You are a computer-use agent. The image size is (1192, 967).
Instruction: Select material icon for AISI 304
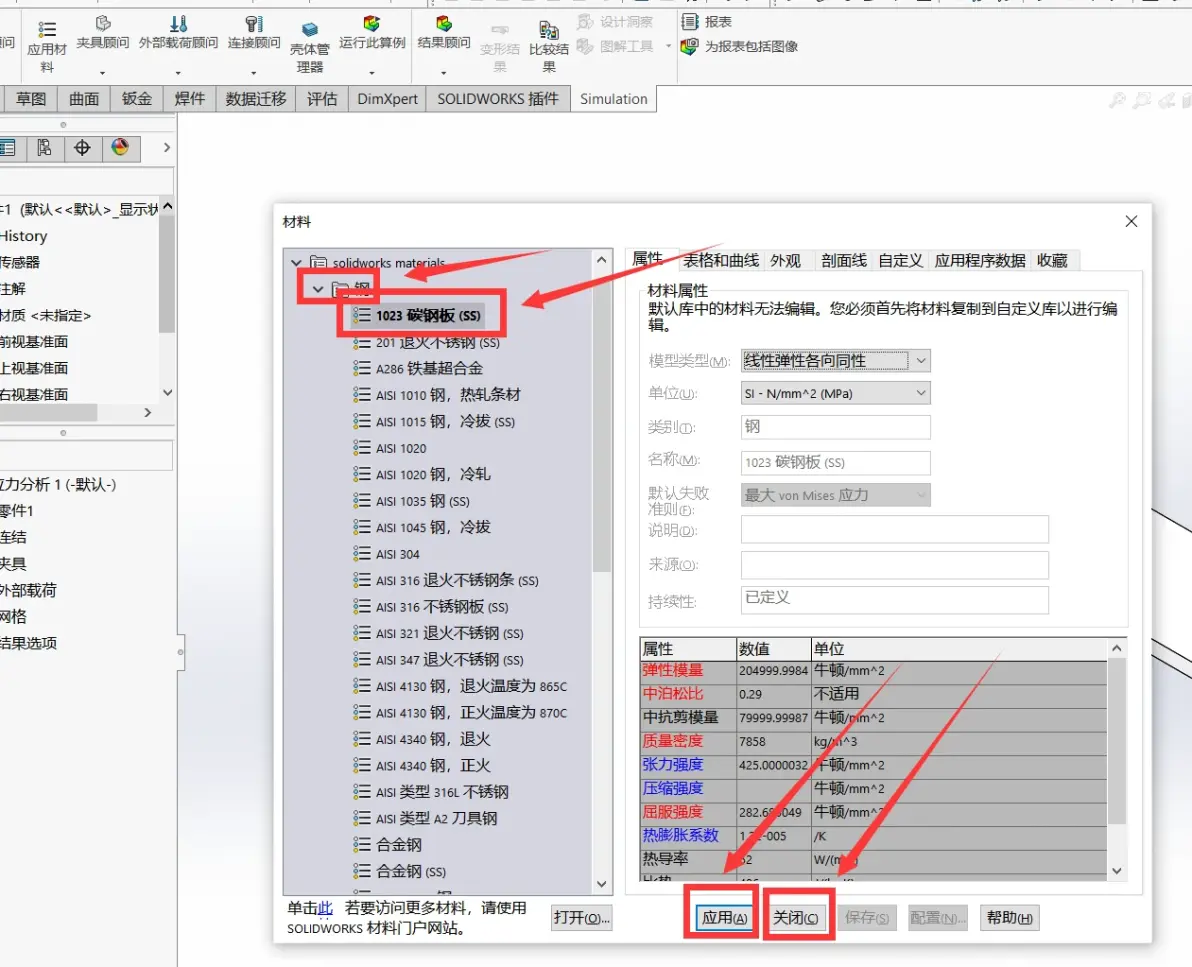pos(362,554)
